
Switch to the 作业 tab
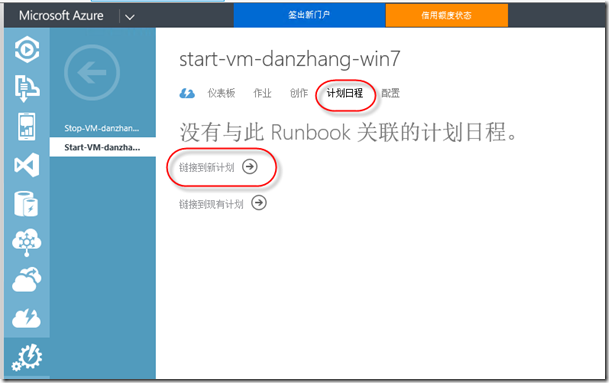(262, 93)
